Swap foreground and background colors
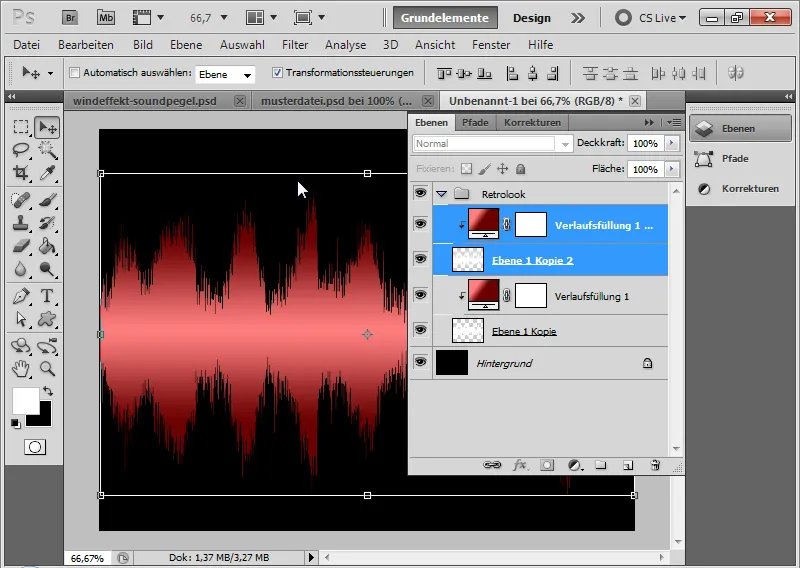 coord(48,391)
